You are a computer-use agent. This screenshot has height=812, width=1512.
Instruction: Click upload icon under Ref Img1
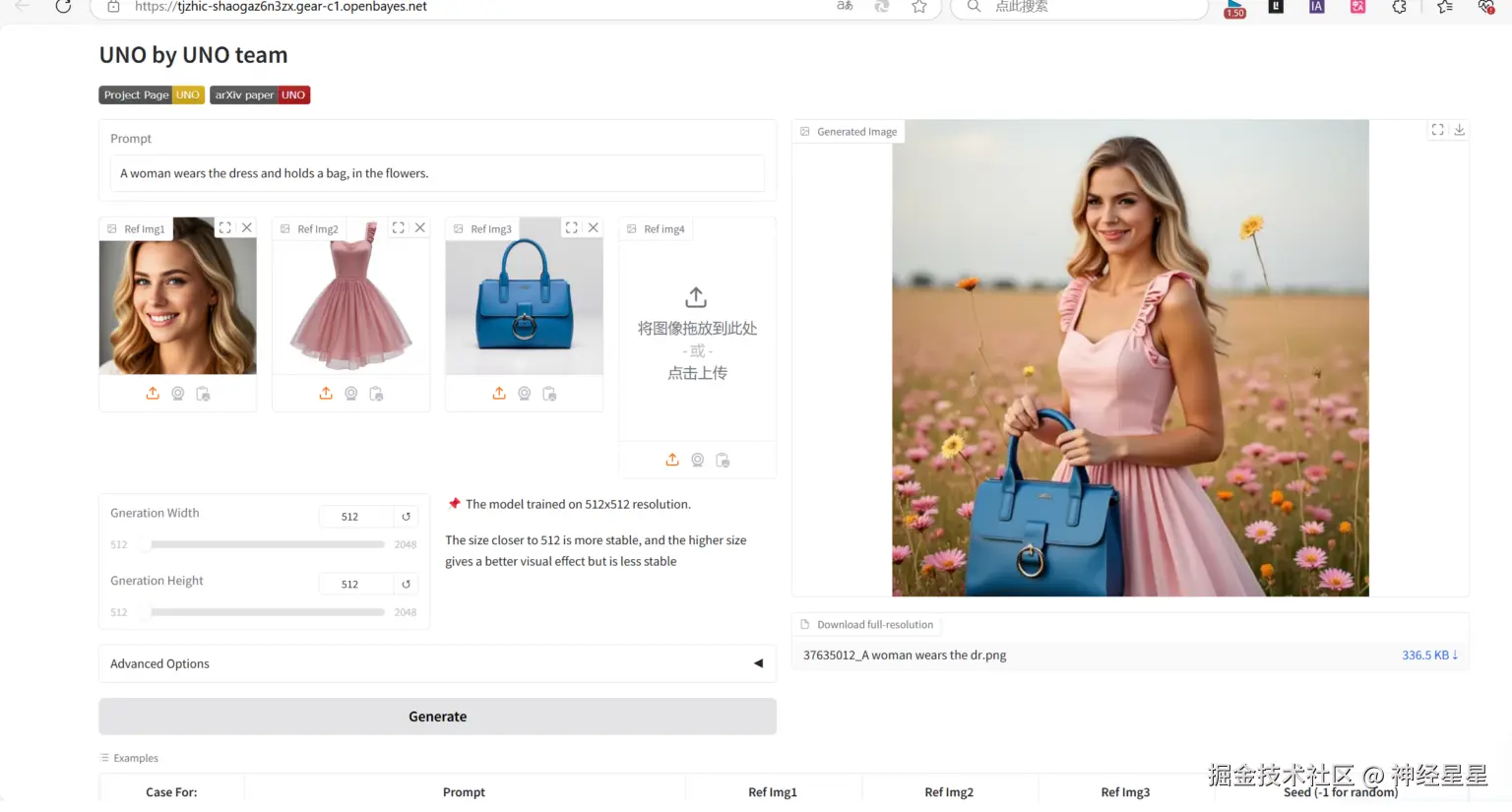click(x=153, y=394)
